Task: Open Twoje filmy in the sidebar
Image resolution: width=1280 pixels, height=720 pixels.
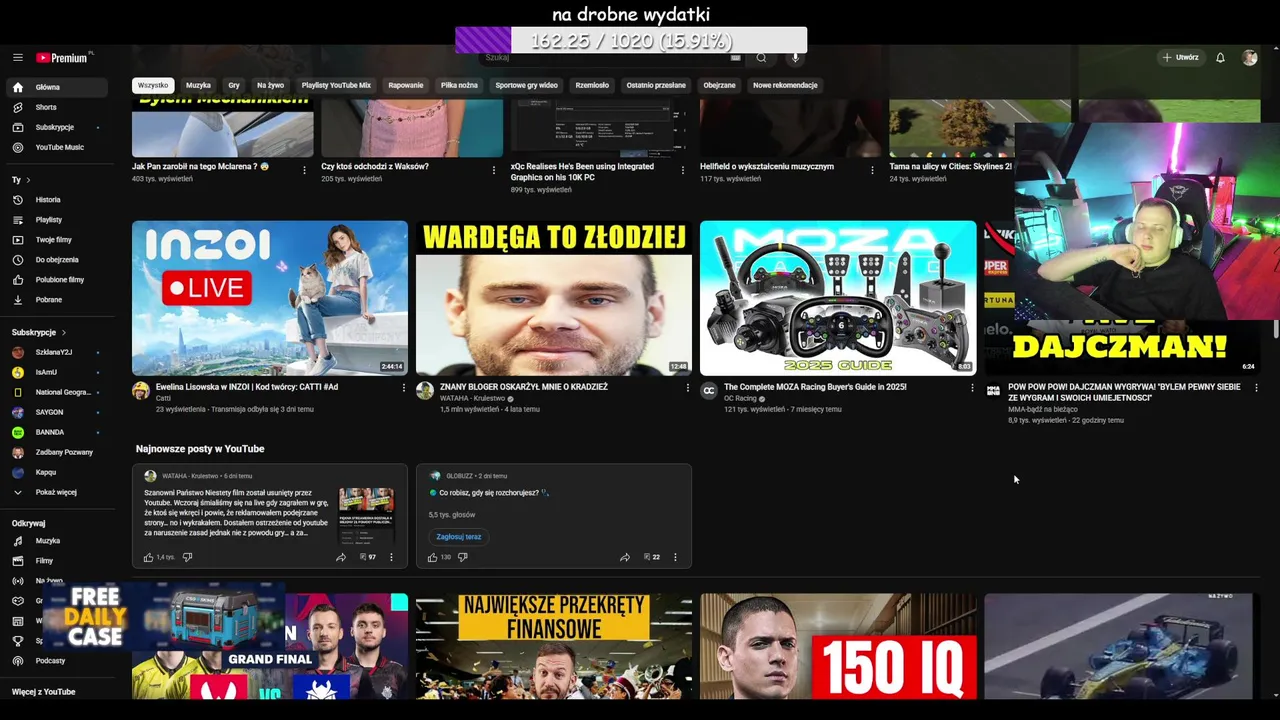Action: (x=56, y=240)
